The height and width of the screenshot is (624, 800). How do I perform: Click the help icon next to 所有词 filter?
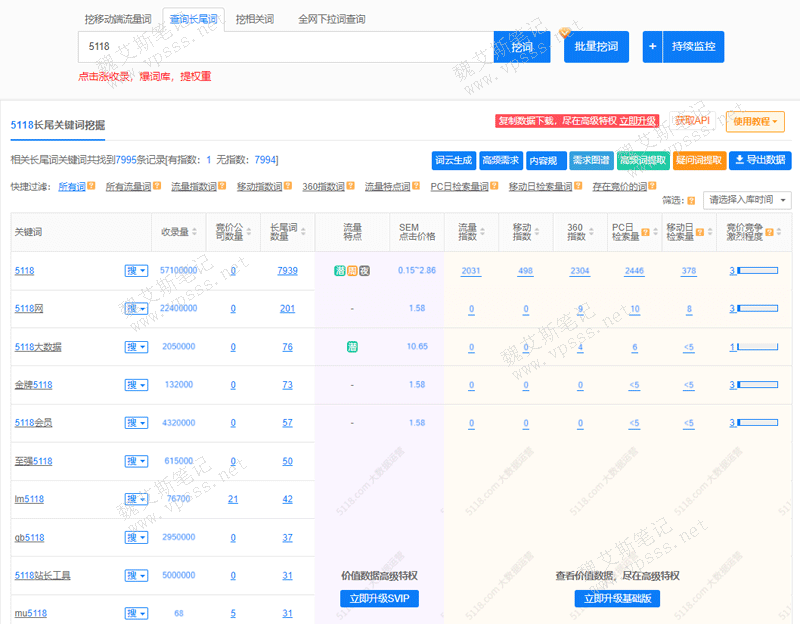tap(92, 187)
